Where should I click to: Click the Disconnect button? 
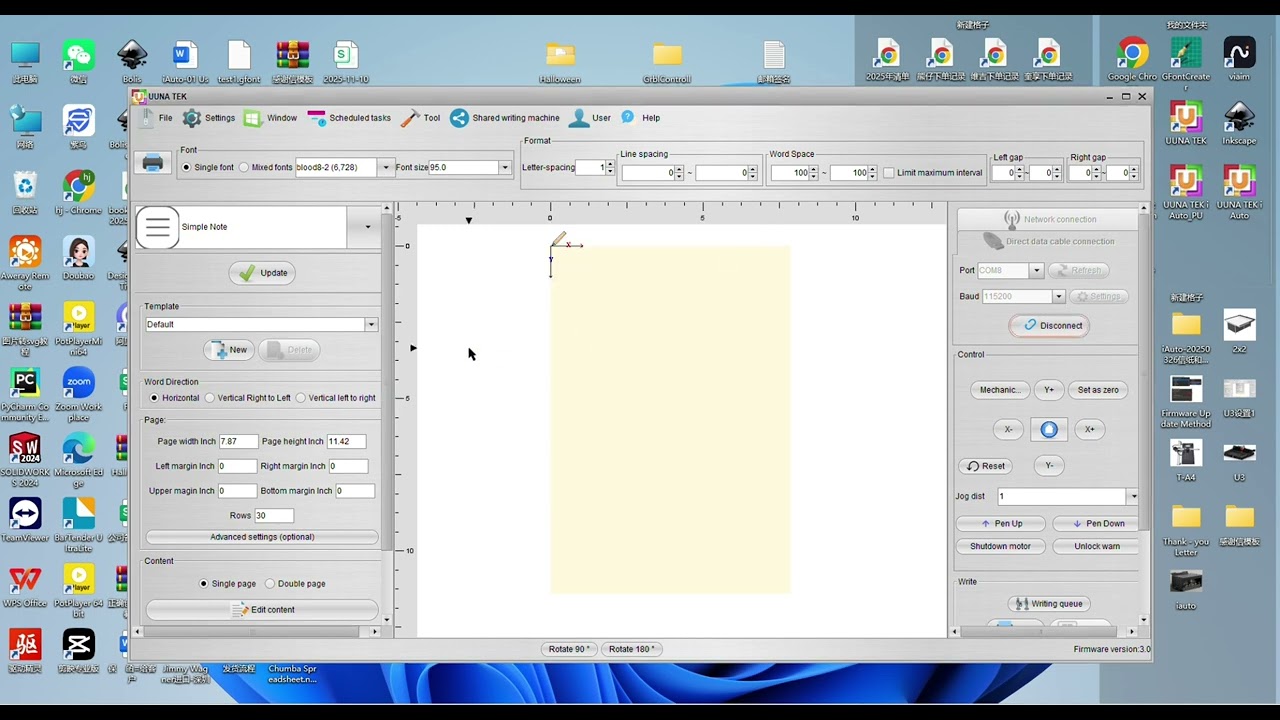click(x=1049, y=326)
